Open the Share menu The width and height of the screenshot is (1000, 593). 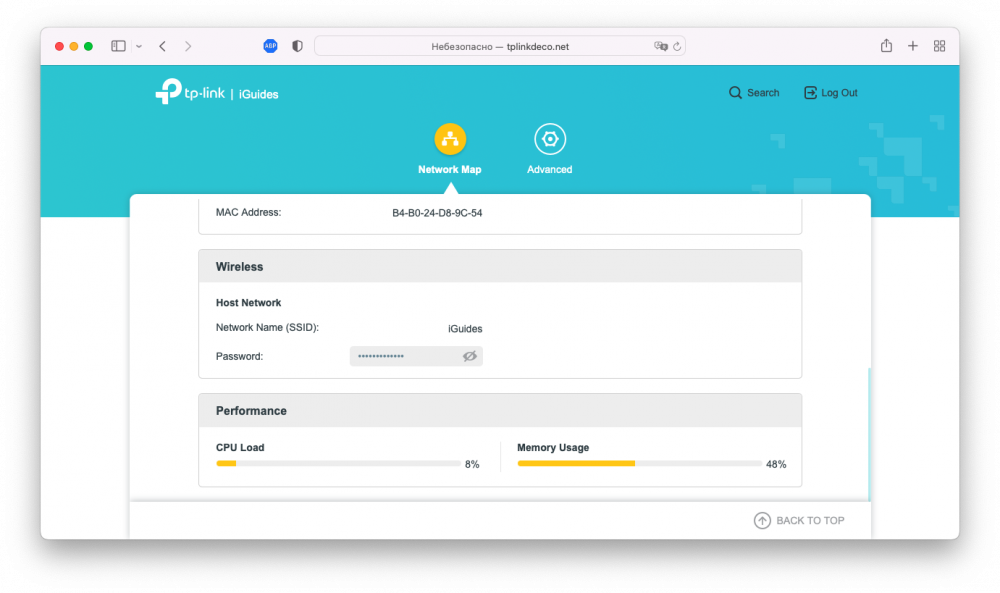tap(886, 45)
